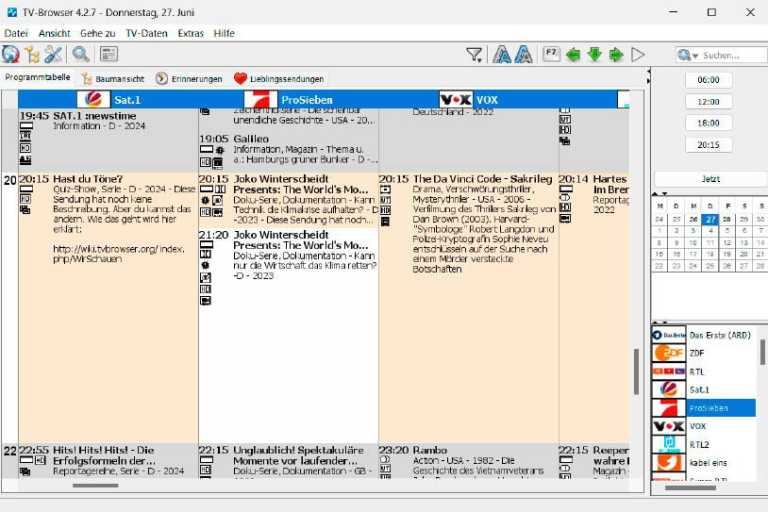Jump to 20:15 time button
The image size is (768, 512).
pyautogui.click(x=708, y=145)
